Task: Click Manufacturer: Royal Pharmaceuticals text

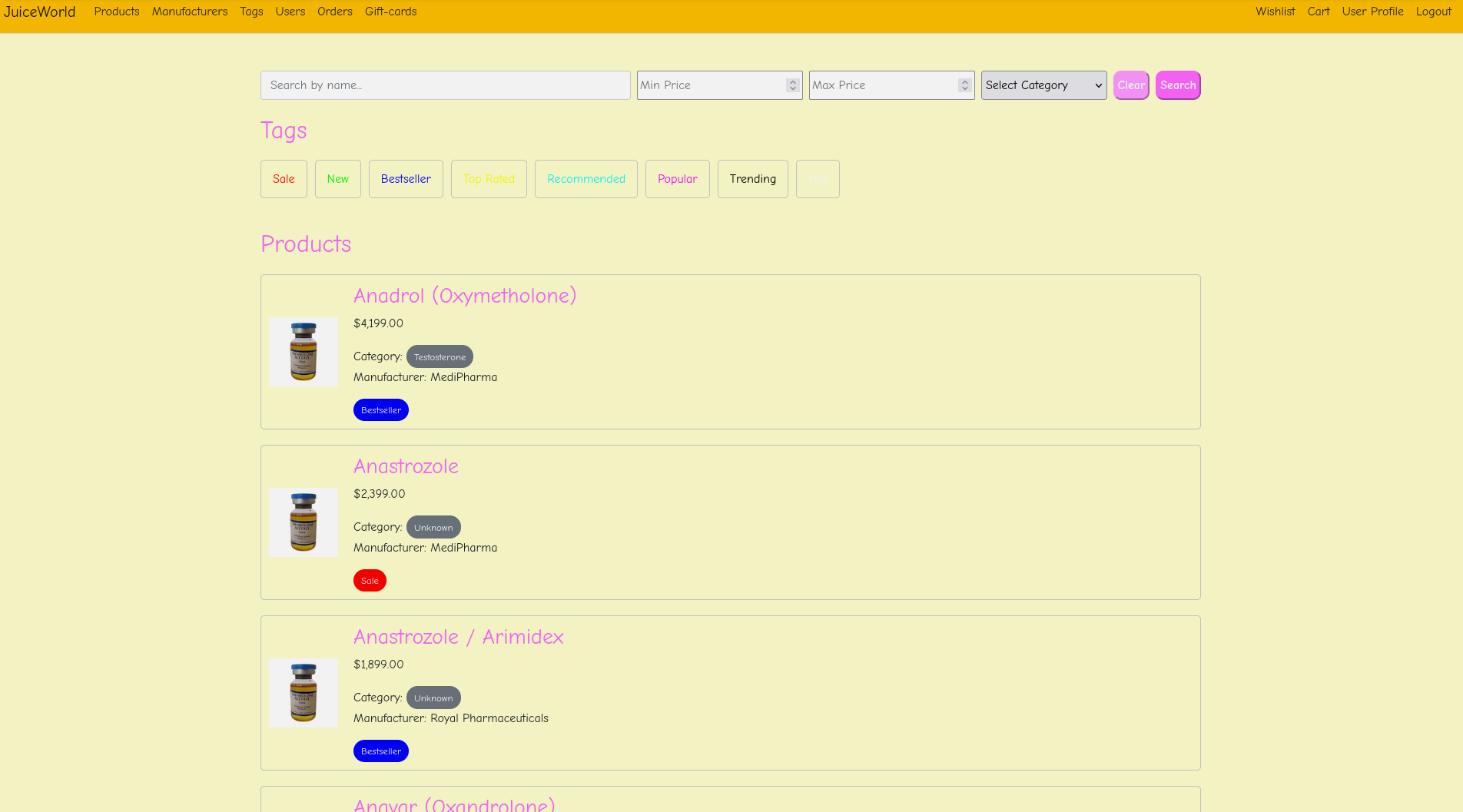Action: (x=451, y=718)
